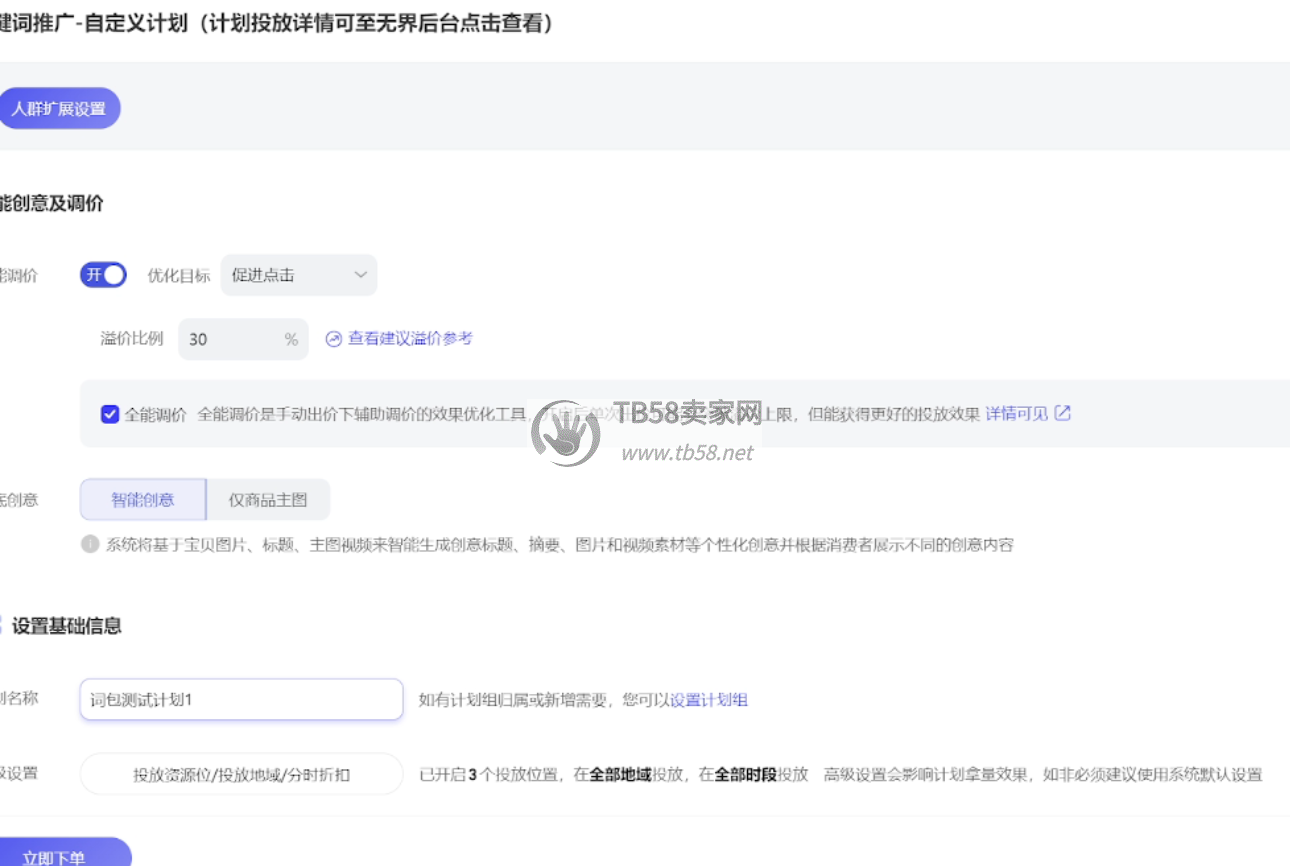Click the external link icon after 详情可见
The height and width of the screenshot is (866, 1290).
pos(1063,413)
